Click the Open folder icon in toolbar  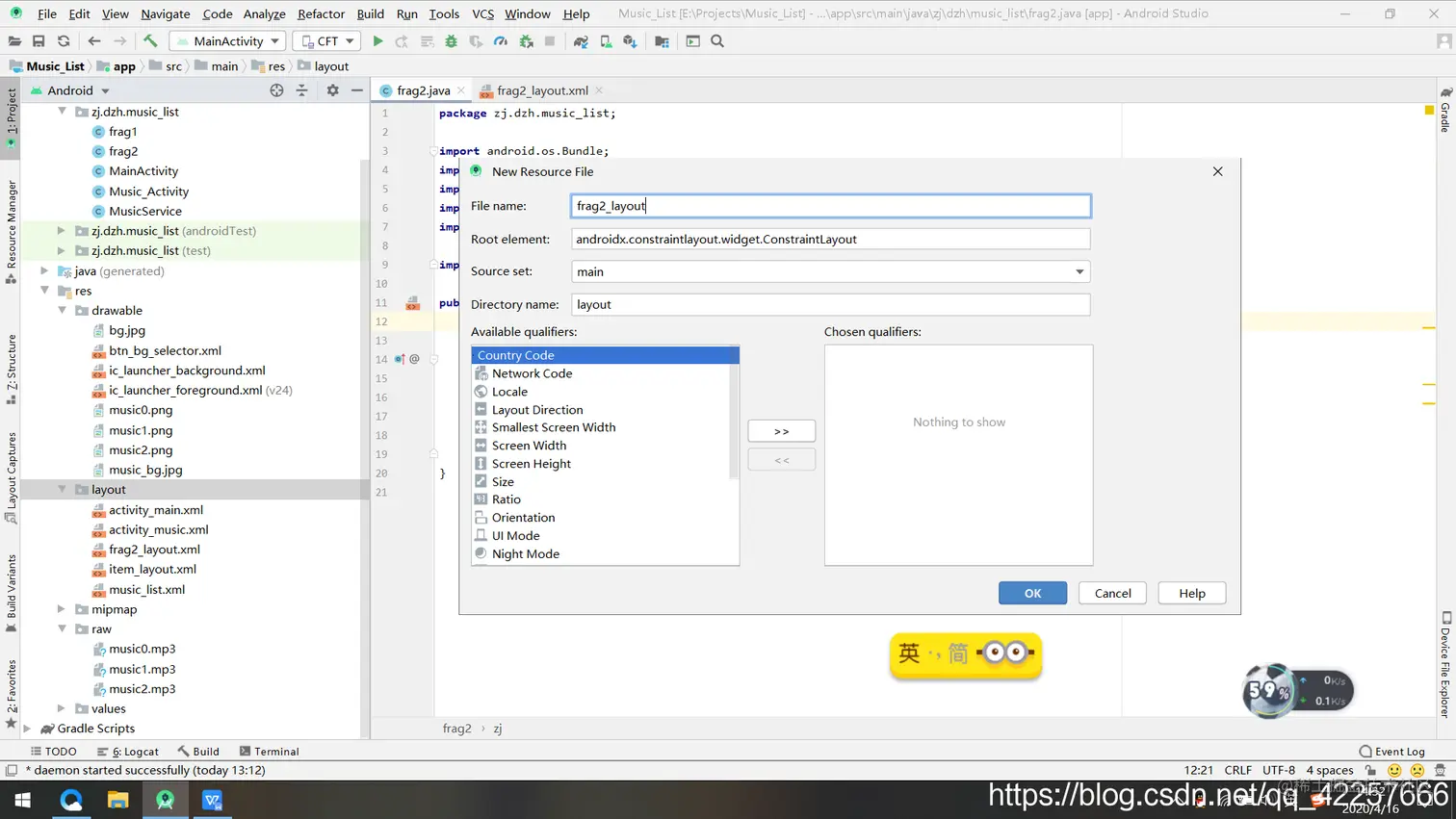[14, 41]
